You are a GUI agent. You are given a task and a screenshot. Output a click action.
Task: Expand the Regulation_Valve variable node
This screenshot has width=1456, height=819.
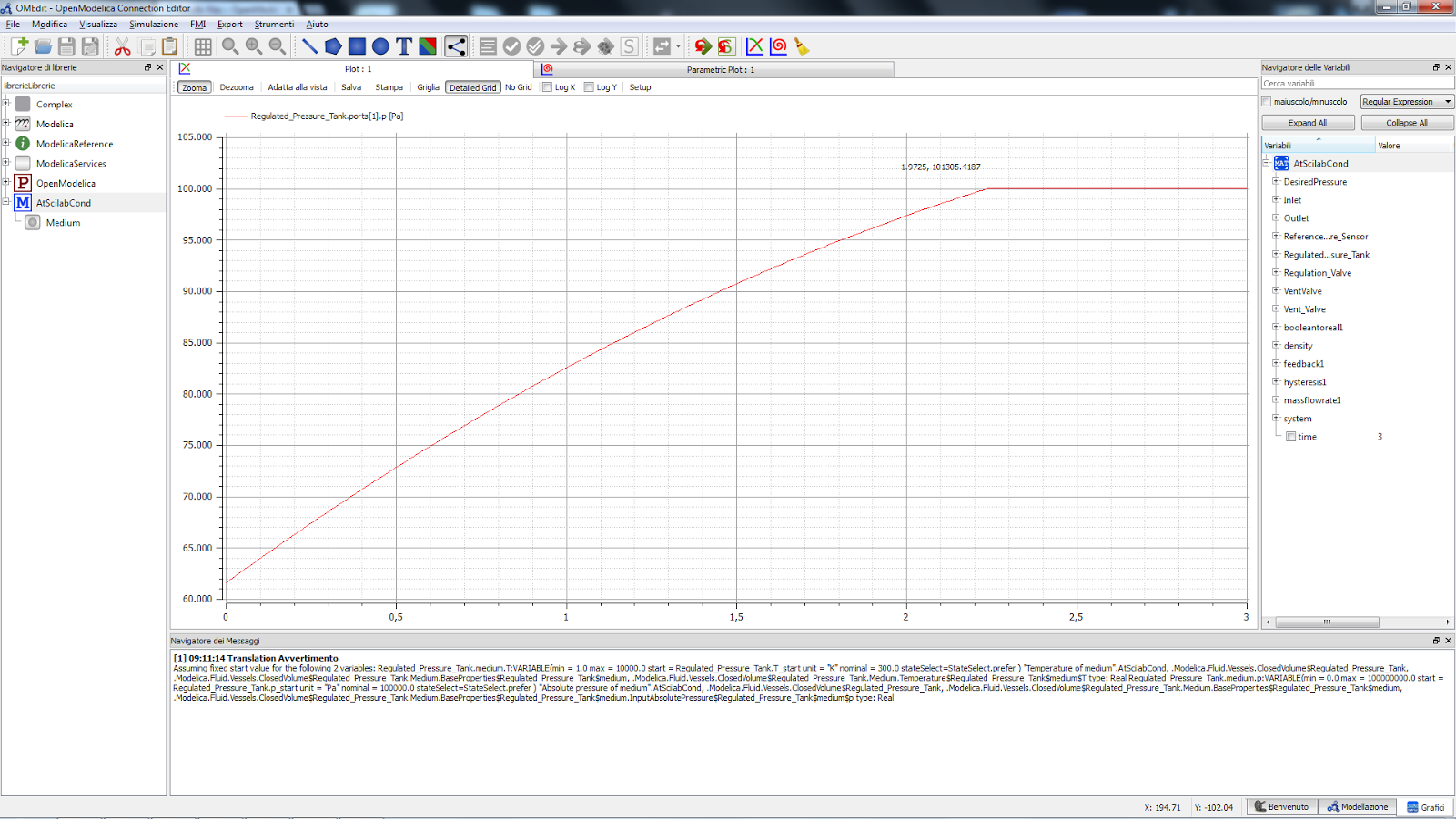tap(1276, 272)
